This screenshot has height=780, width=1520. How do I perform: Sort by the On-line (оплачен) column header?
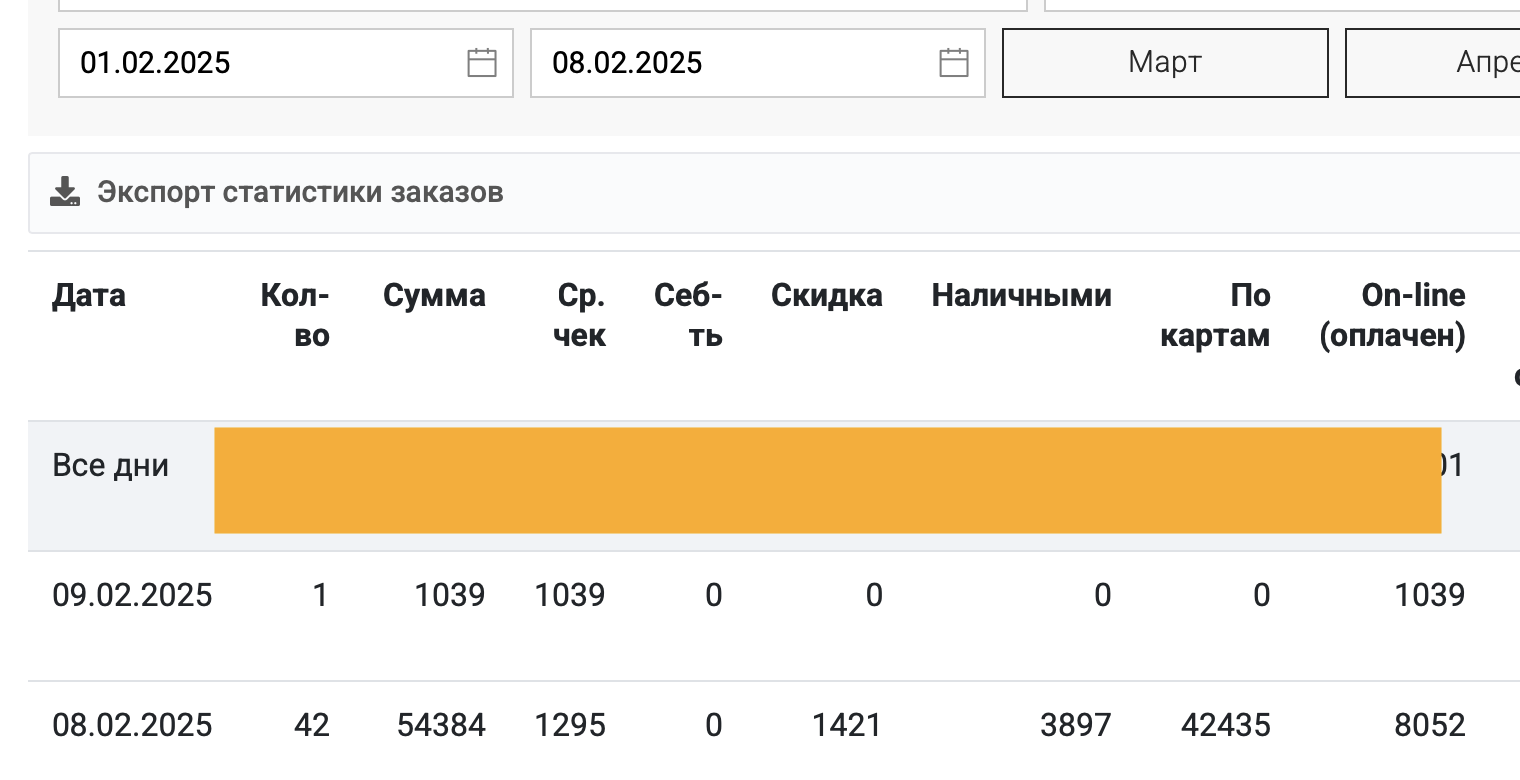click(x=1393, y=315)
